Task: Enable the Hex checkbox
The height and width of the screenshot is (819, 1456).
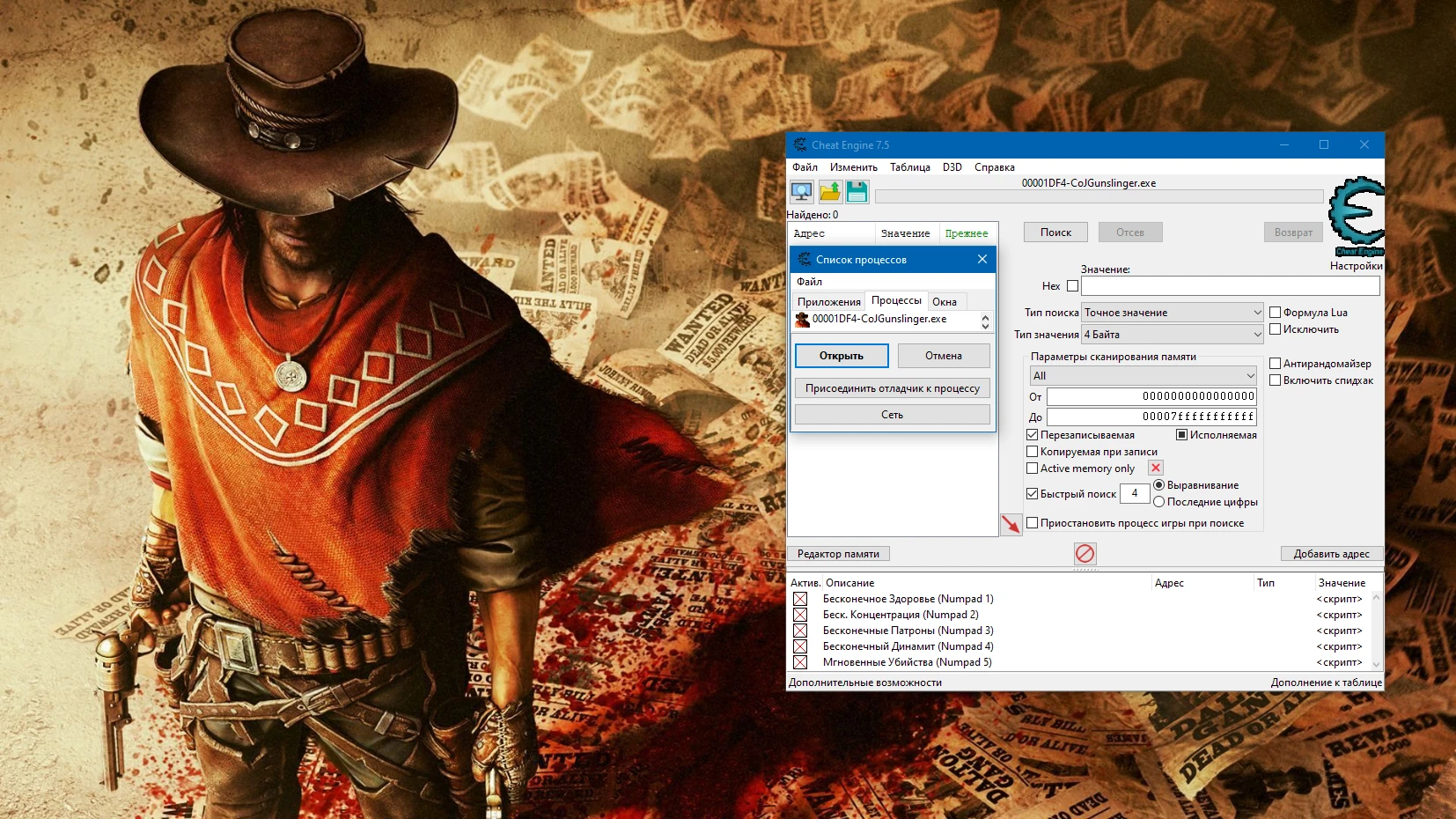Action: [1072, 285]
